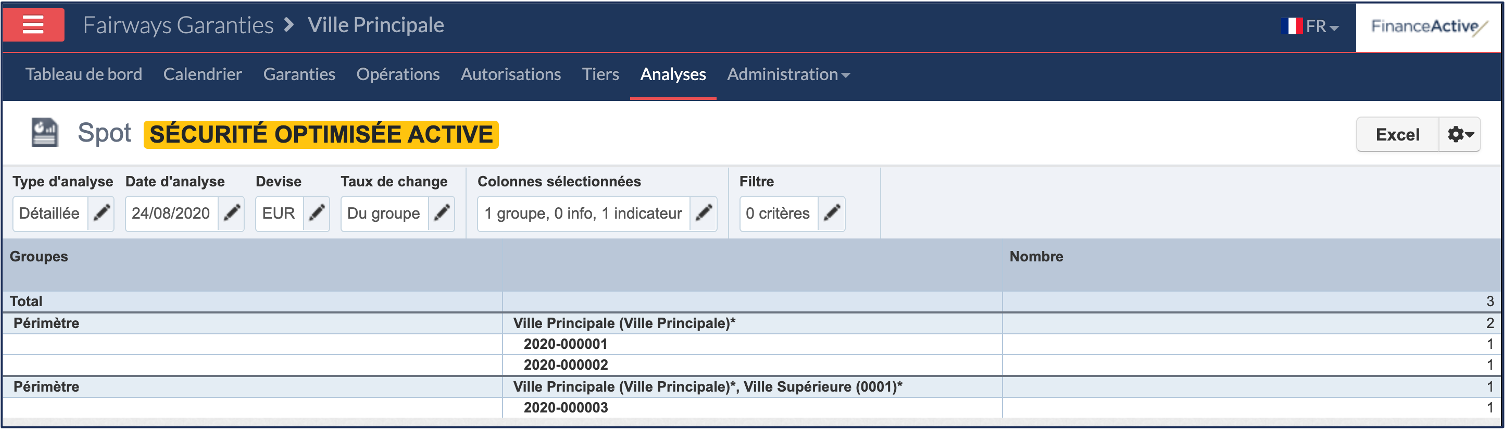Click the FinanceActive logo
The image size is (1506, 429).
click(1429, 27)
